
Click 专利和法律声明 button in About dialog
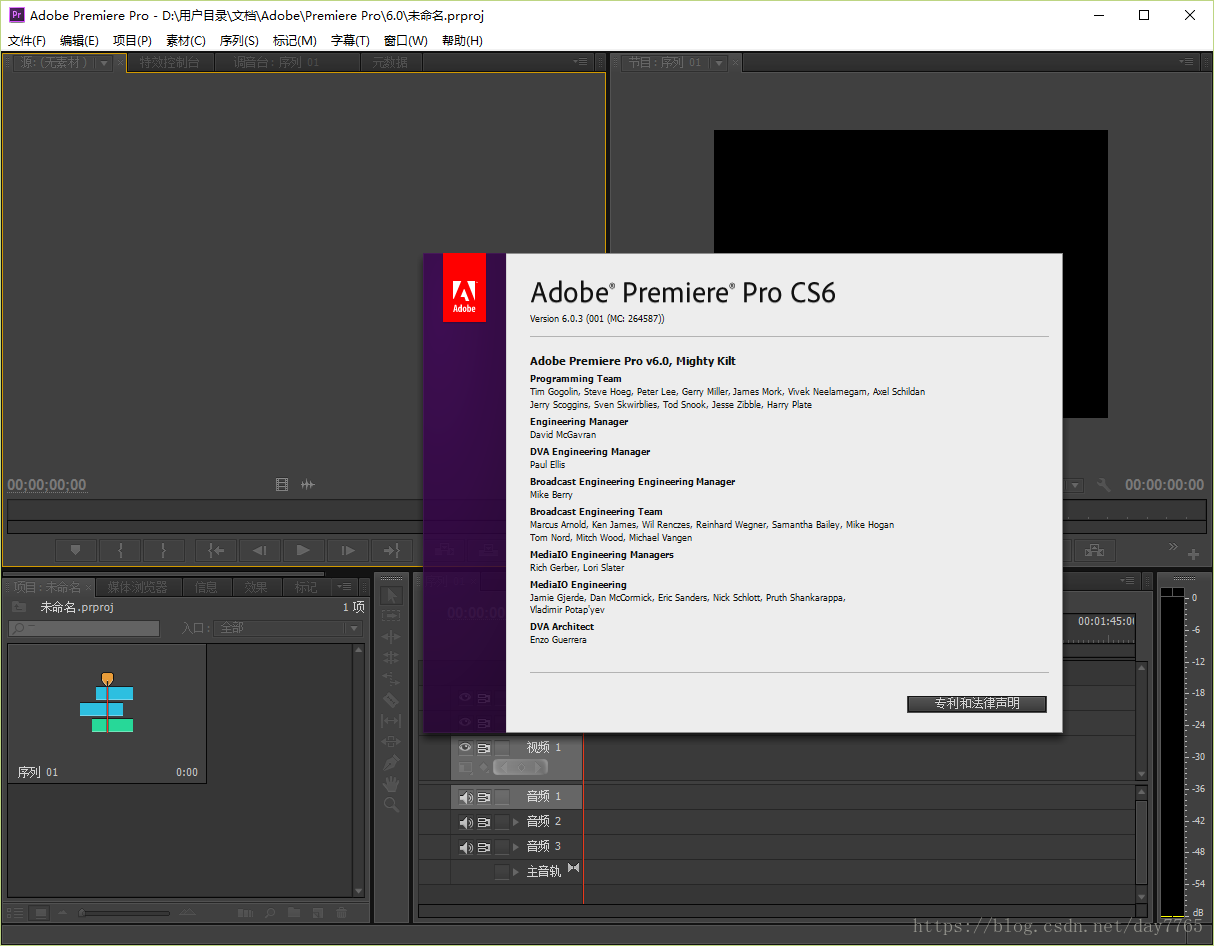click(977, 704)
